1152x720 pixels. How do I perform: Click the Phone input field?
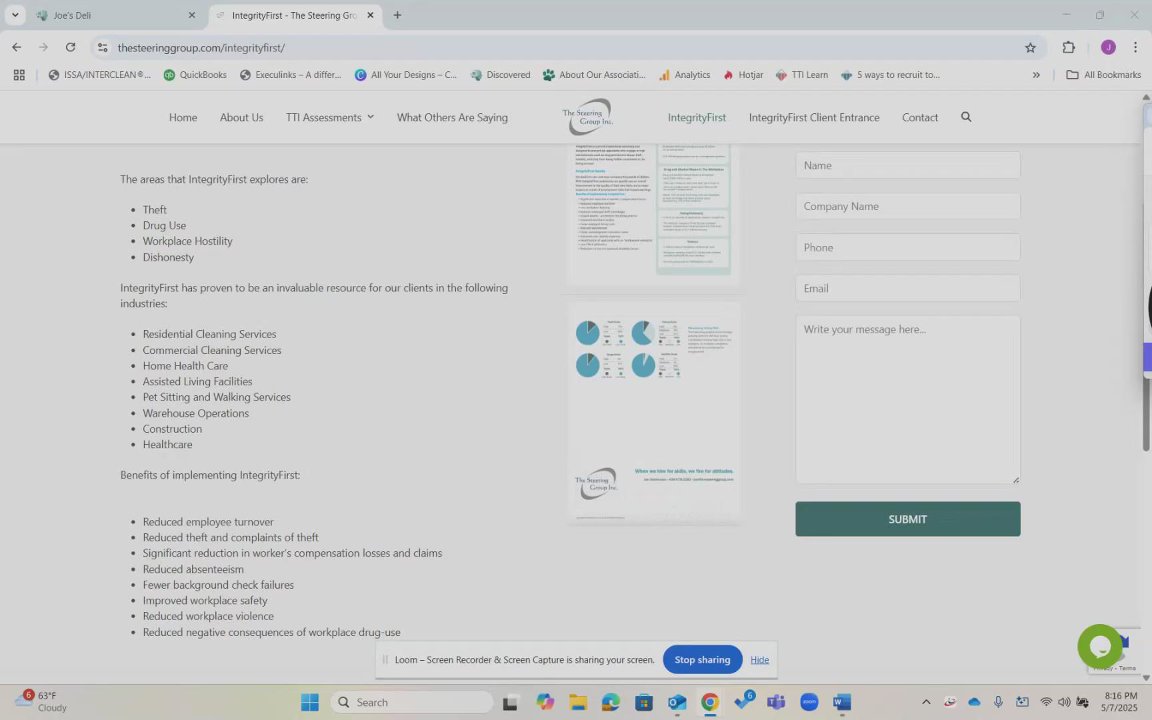pos(907,248)
